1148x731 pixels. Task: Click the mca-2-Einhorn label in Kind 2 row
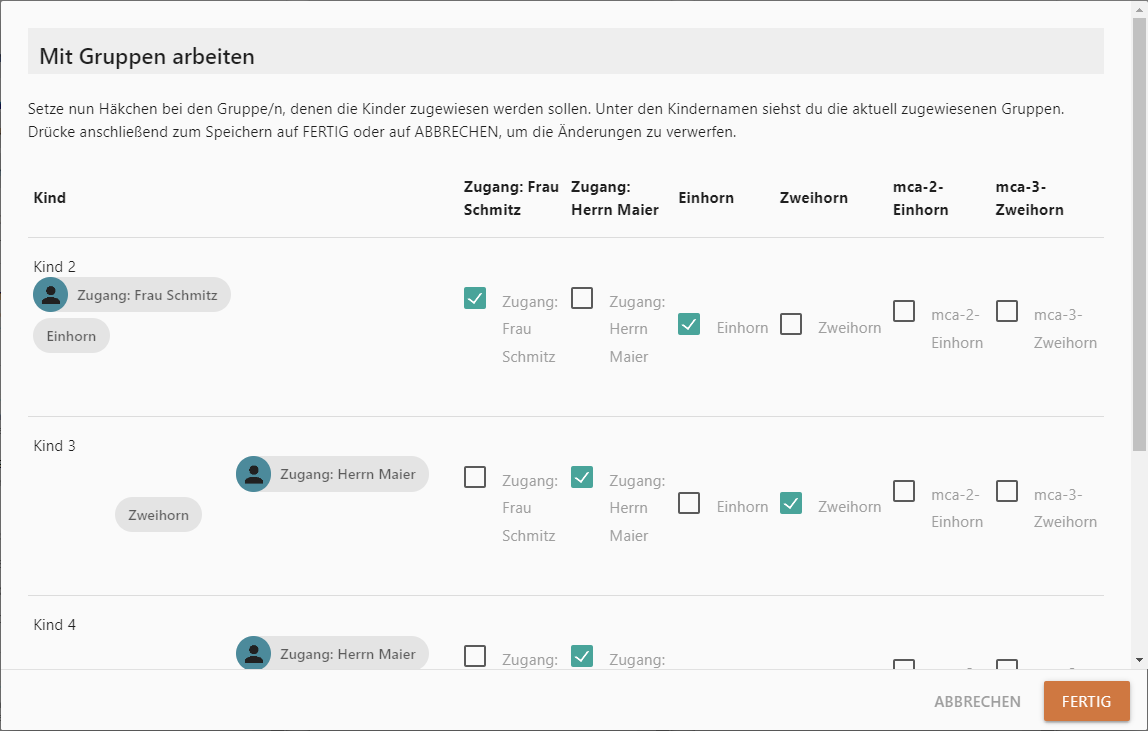click(957, 329)
